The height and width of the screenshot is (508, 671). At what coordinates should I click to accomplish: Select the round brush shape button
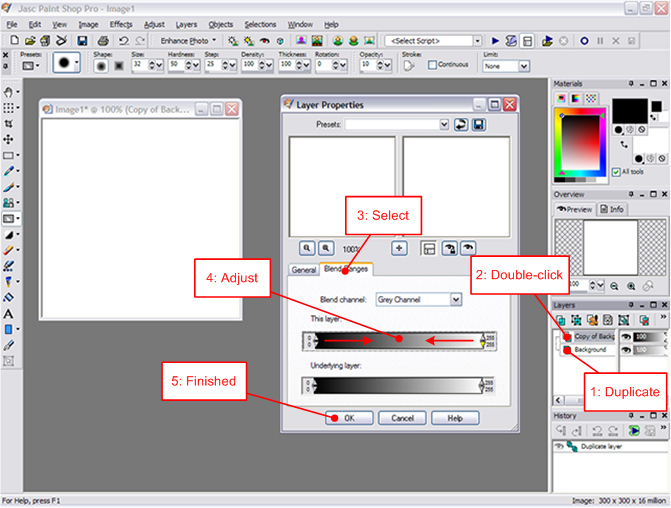click(101, 66)
